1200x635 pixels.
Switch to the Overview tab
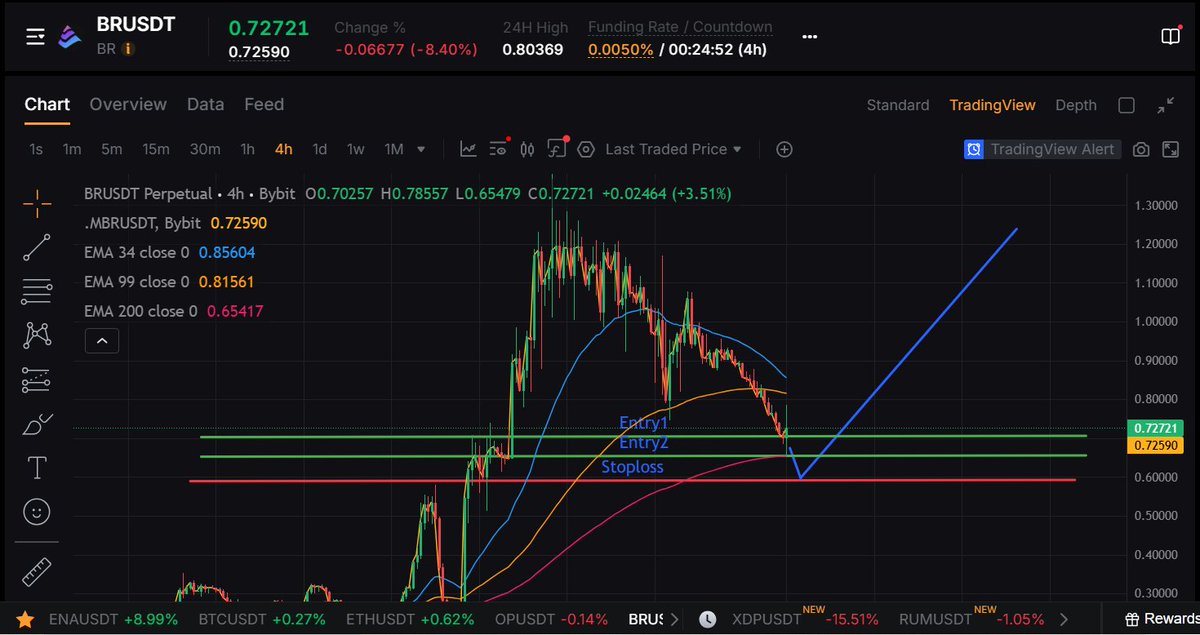click(x=128, y=104)
